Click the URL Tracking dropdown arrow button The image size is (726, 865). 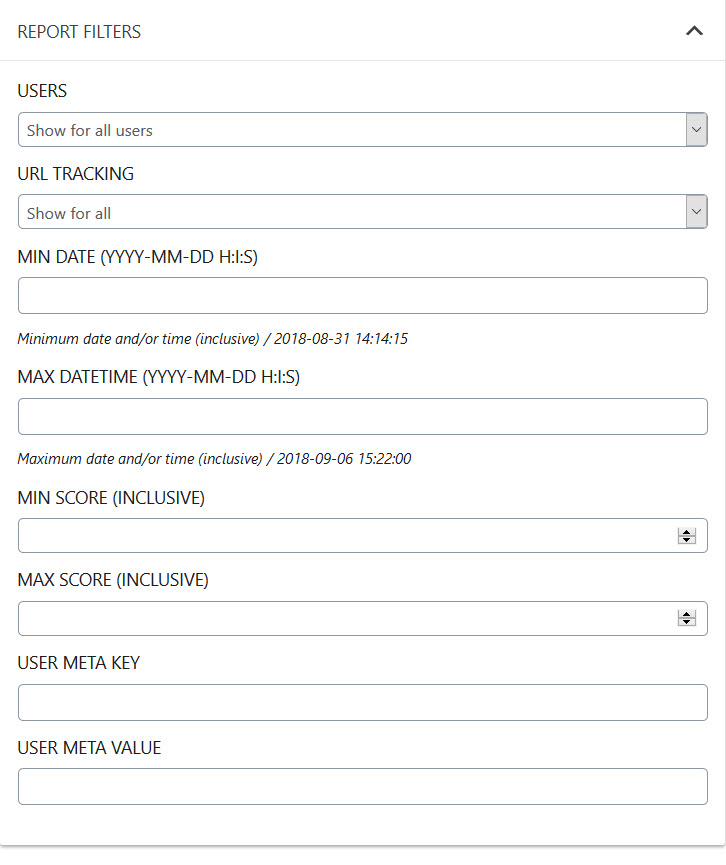click(x=696, y=211)
